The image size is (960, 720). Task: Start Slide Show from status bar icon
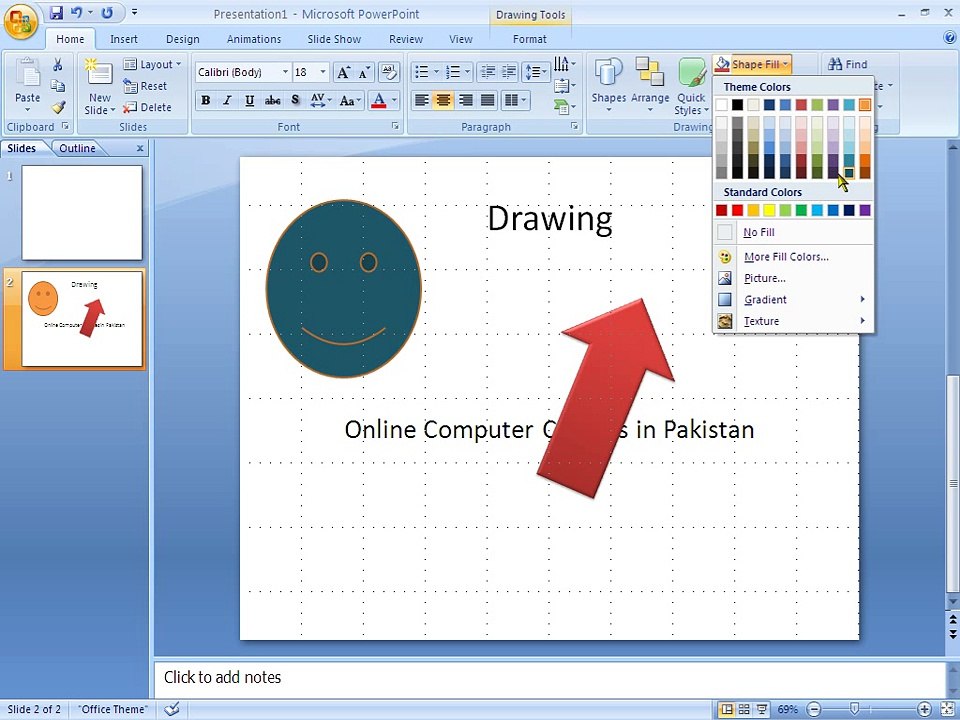point(762,709)
